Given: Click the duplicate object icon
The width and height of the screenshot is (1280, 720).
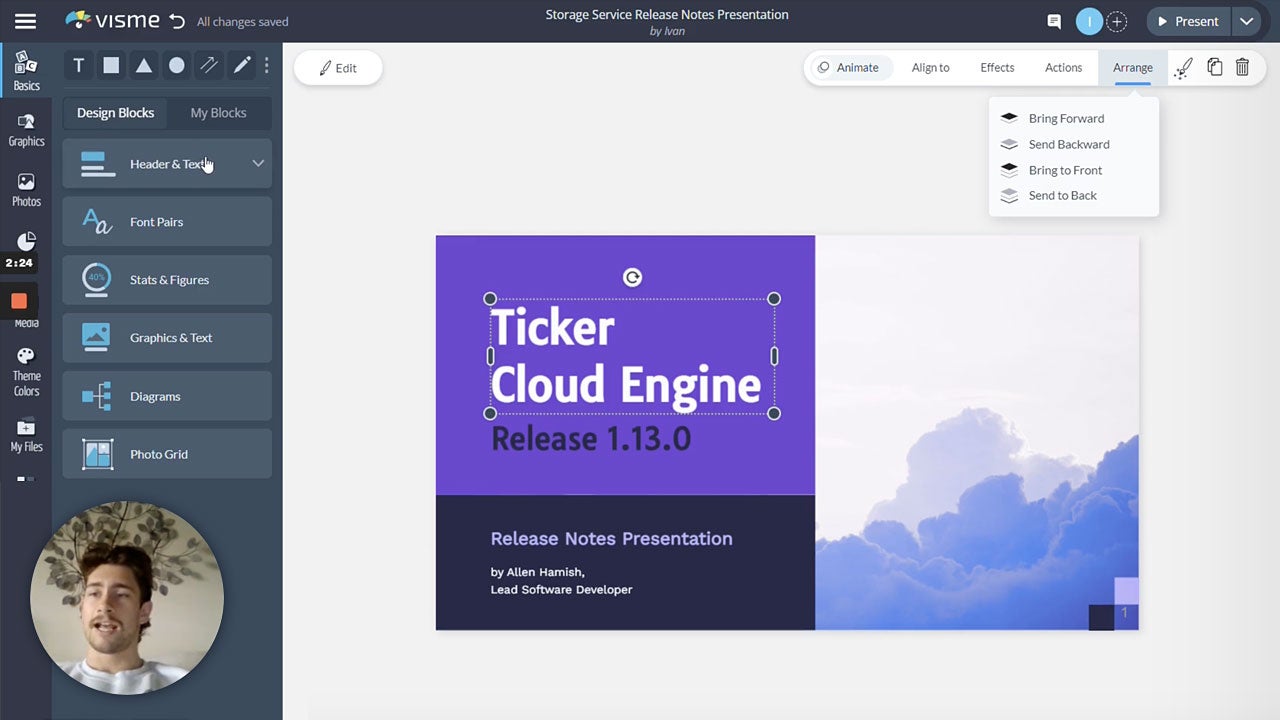Looking at the screenshot, I should pos(1214,67).
